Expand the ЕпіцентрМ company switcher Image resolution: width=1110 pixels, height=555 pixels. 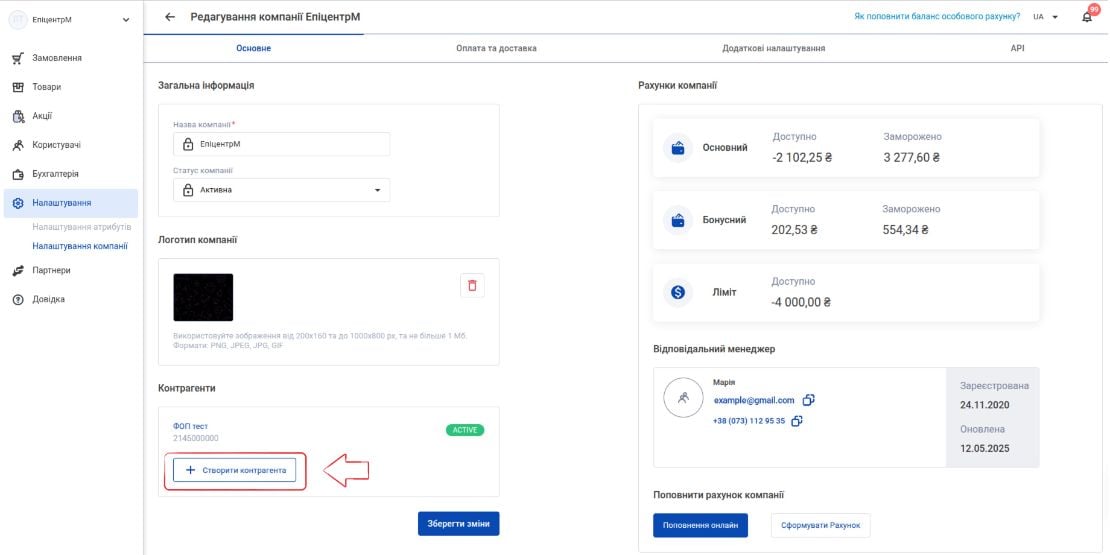[x=70, y=20]
